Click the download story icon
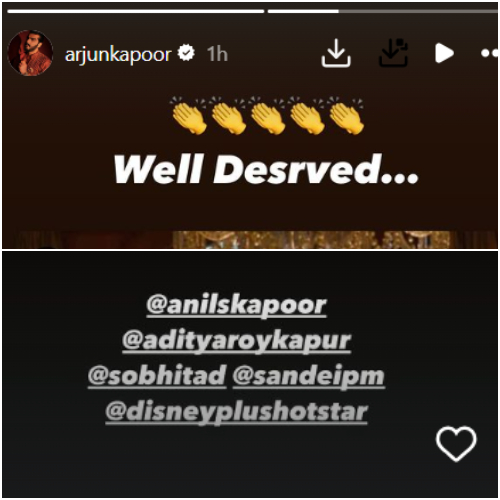This screenshot has width=500, height=500. coord(336,53)
